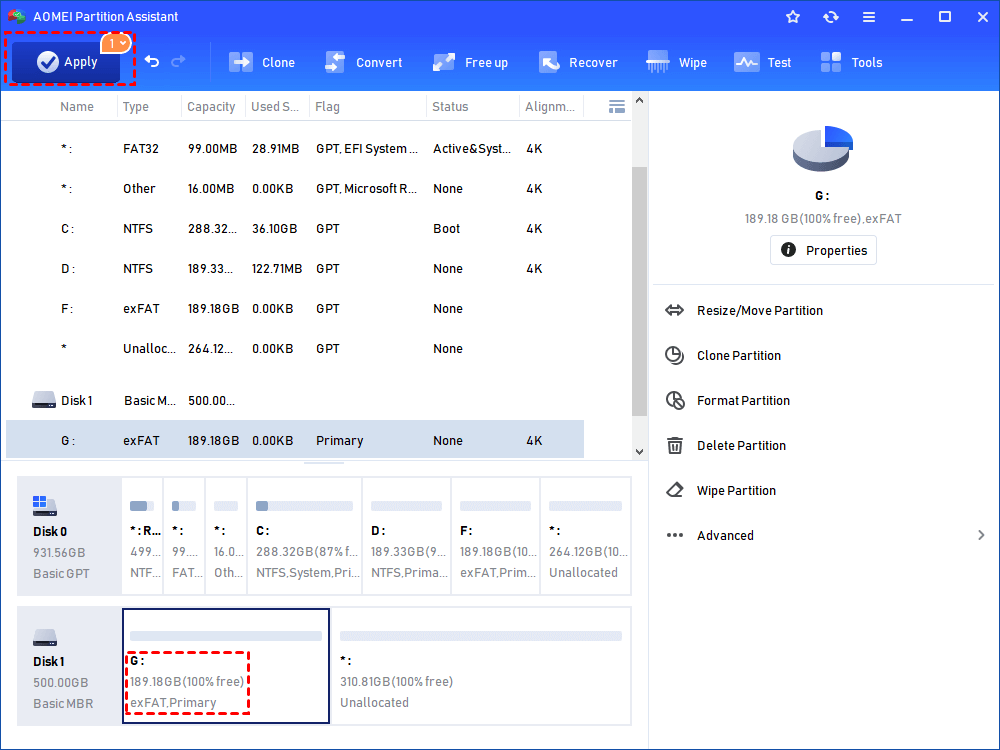
Task: Click the Clone Partition pie icon
Action: coord(674,355)
